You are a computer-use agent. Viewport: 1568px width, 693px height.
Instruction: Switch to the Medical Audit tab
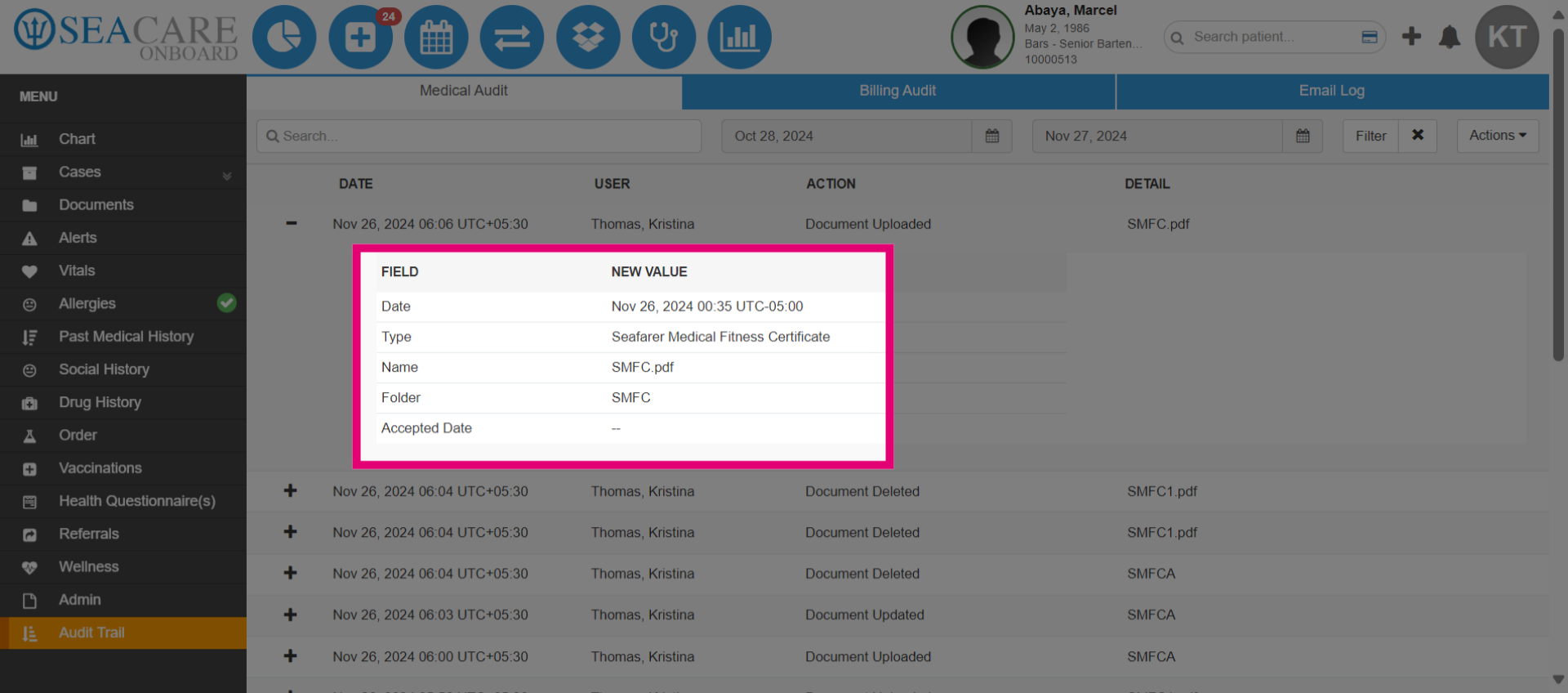(464, 92)
